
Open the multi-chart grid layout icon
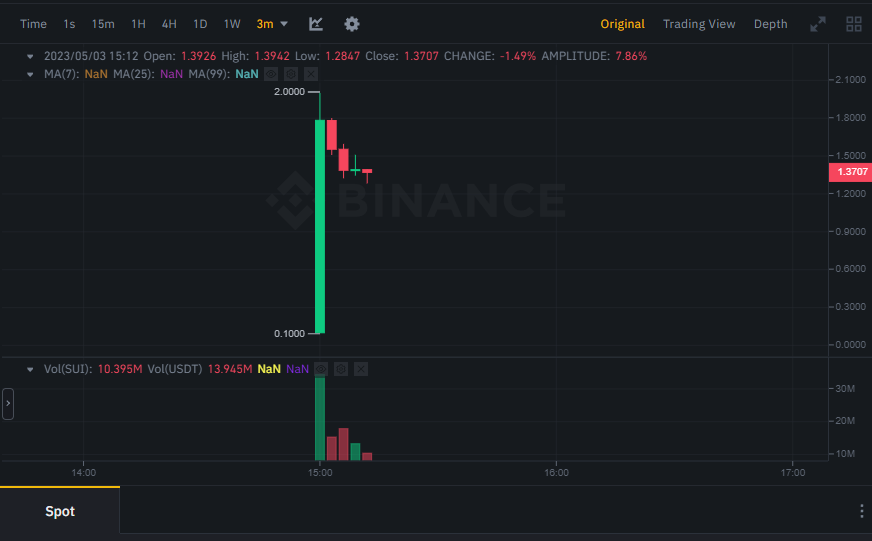click(x=853, y=24)
